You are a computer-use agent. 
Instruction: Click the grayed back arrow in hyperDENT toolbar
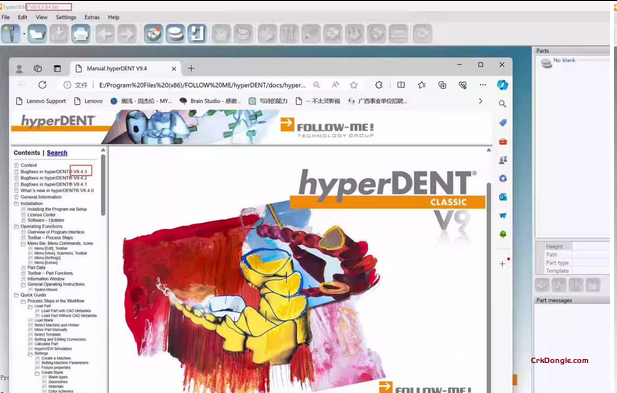[x=105, y=33]
